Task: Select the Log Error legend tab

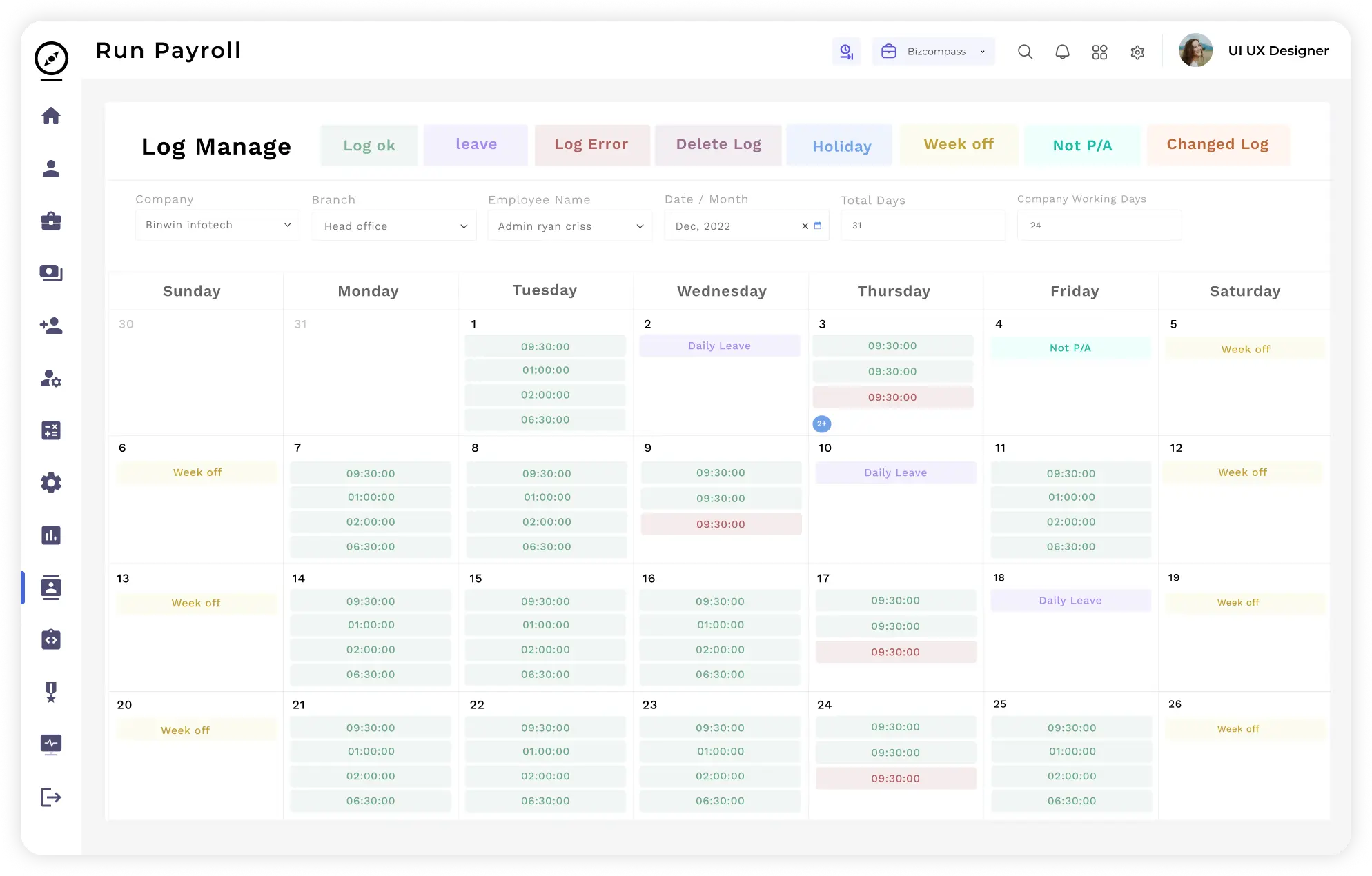Action: pos(591,145)
